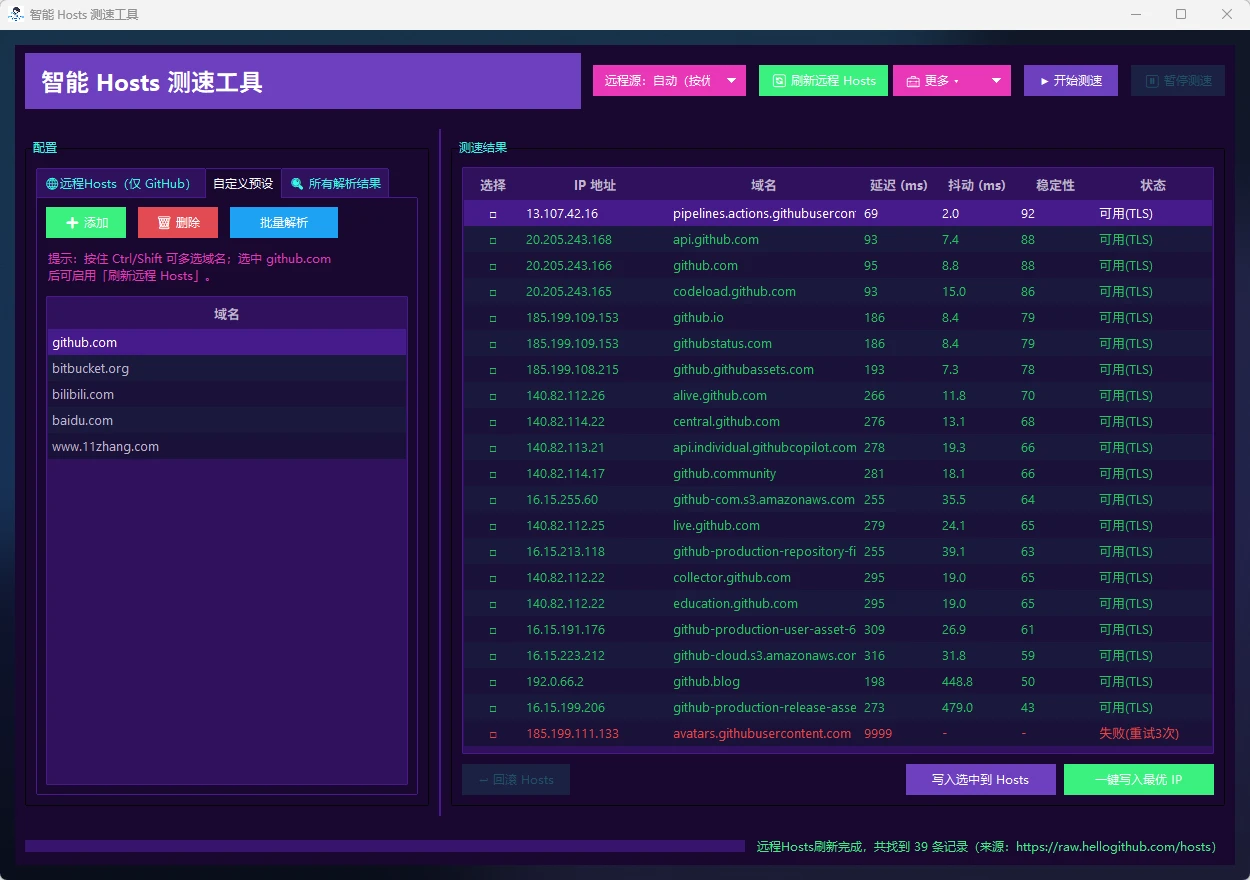
Task: Switch to the 自定义预设 tab
Action: click(x=243, y=184)
